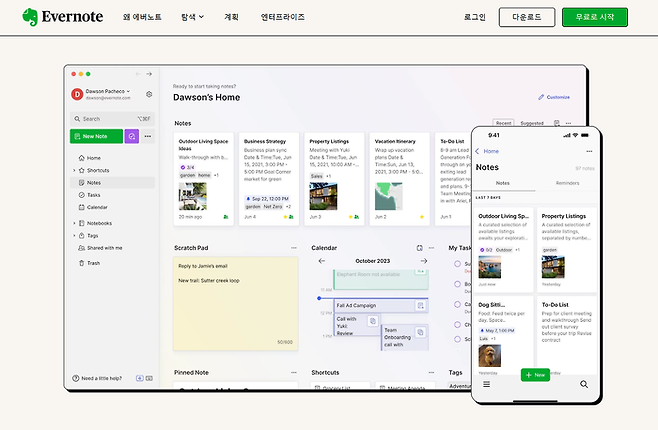The height and width of the screenshot is (430, 658).
Task: Open the Vacation Itinerary note card
Action: click(400, 179)
